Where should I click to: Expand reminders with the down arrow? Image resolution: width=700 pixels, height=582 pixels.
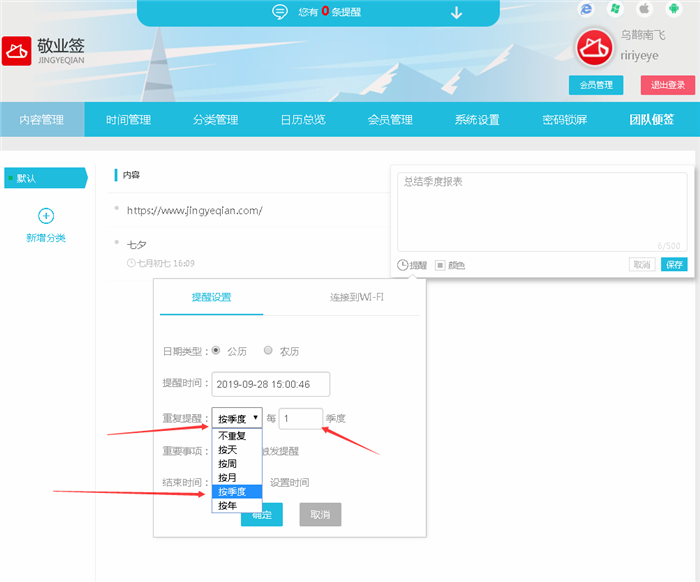456,13
